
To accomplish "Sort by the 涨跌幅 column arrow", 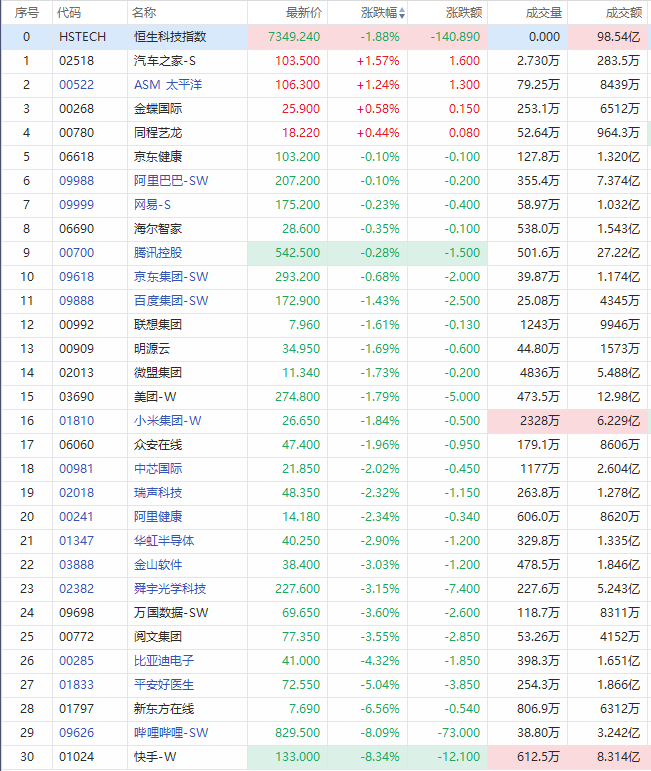I will 402,13.
